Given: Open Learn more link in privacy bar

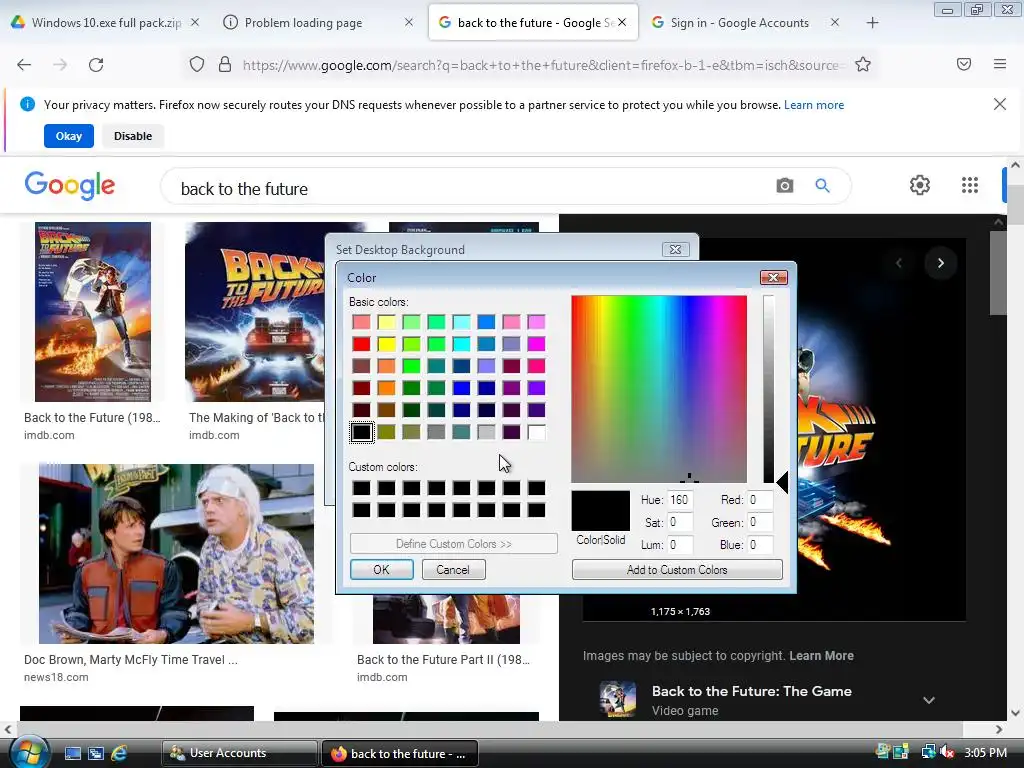Looking at the screenshot, I should (814, 104).
